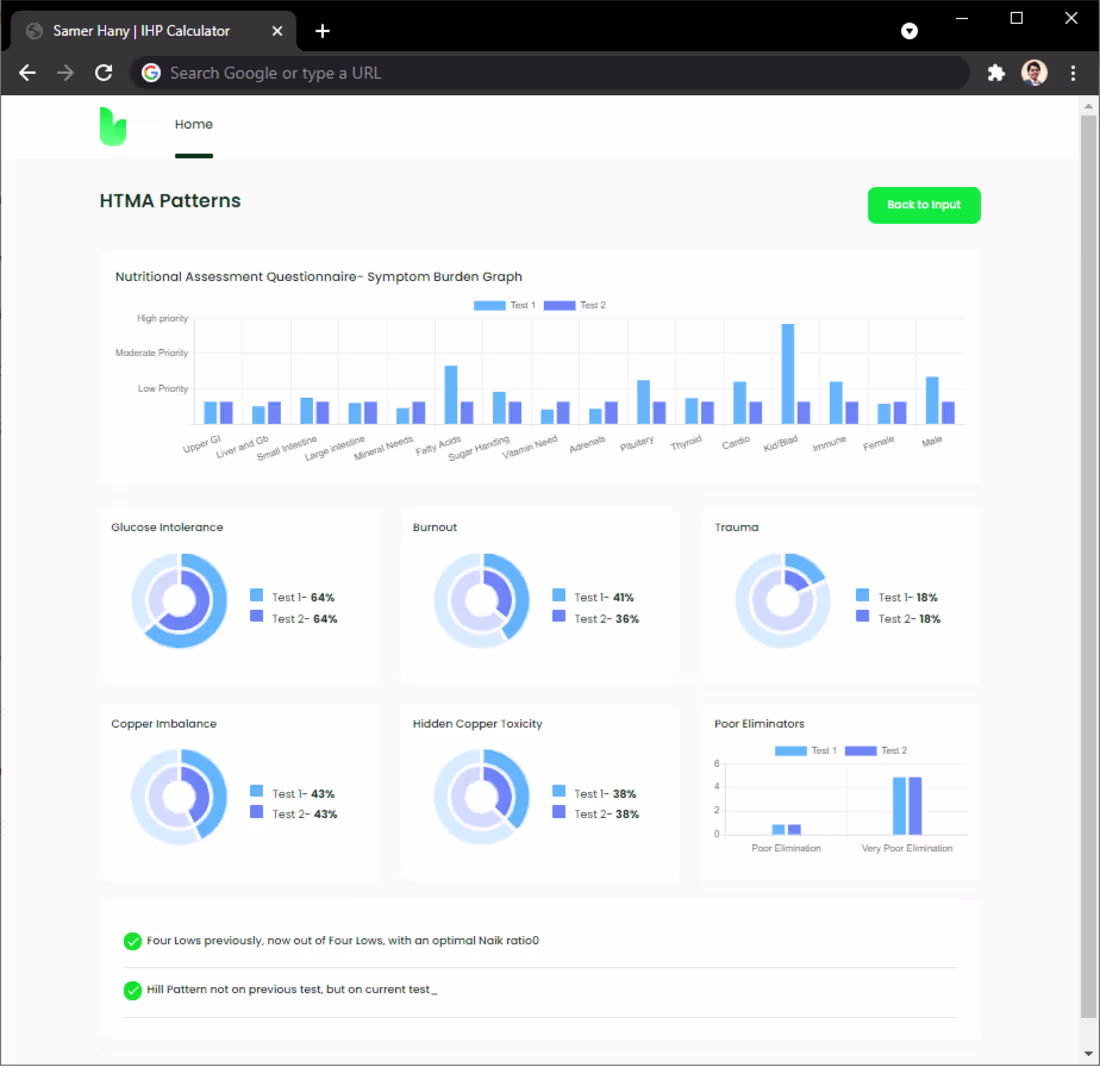Click the Back to Input button
Image resolution: width=1100 pixels, height=1067 pixels.
click(923, 205)
